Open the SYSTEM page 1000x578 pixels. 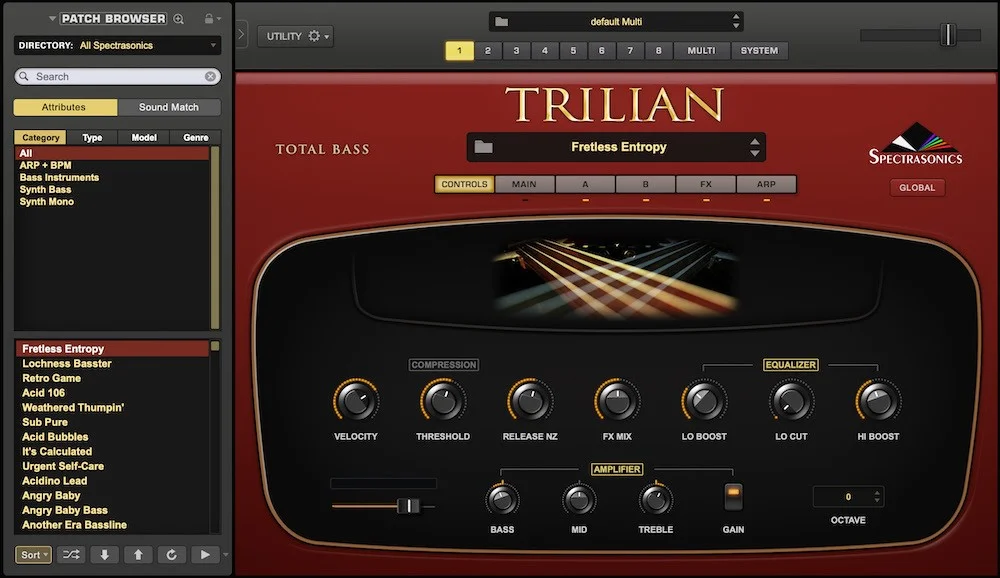coord(759,50)
